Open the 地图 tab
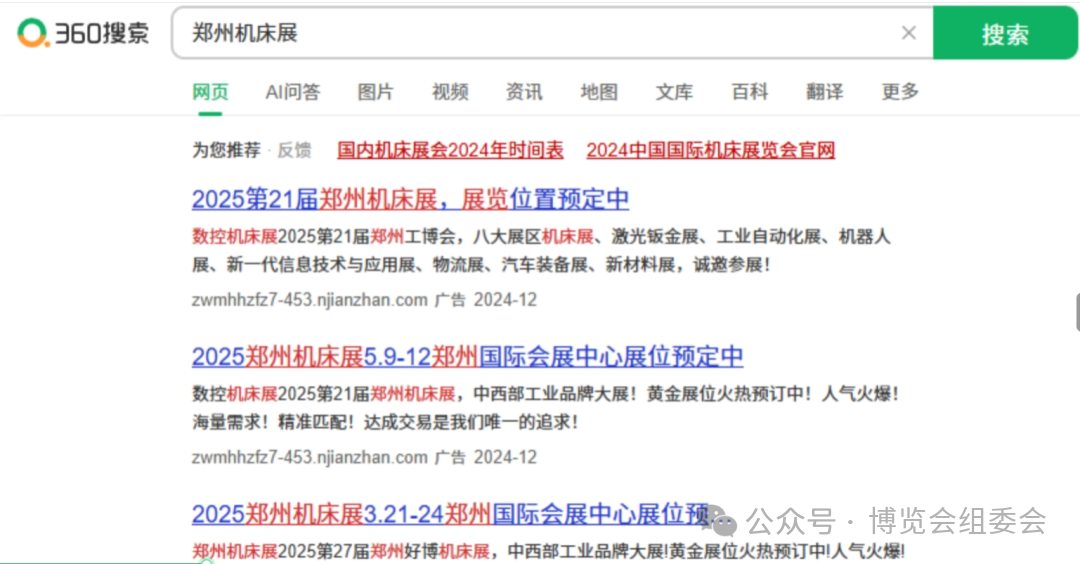This screenshot has height=564, width=1080. pyautogui.click(x=599, y=92)
